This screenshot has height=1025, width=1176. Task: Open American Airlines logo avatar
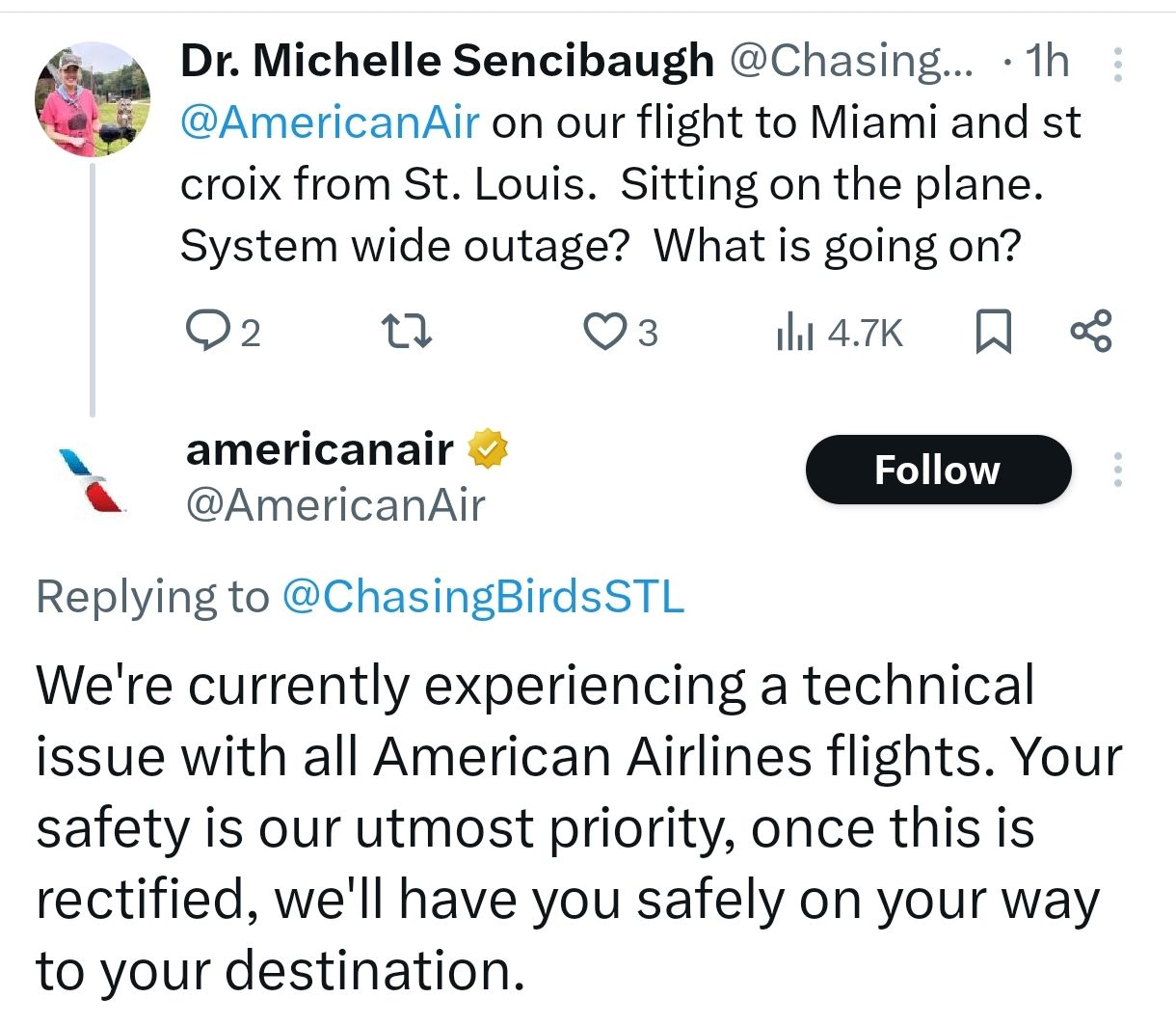click(x=93, y=478)
